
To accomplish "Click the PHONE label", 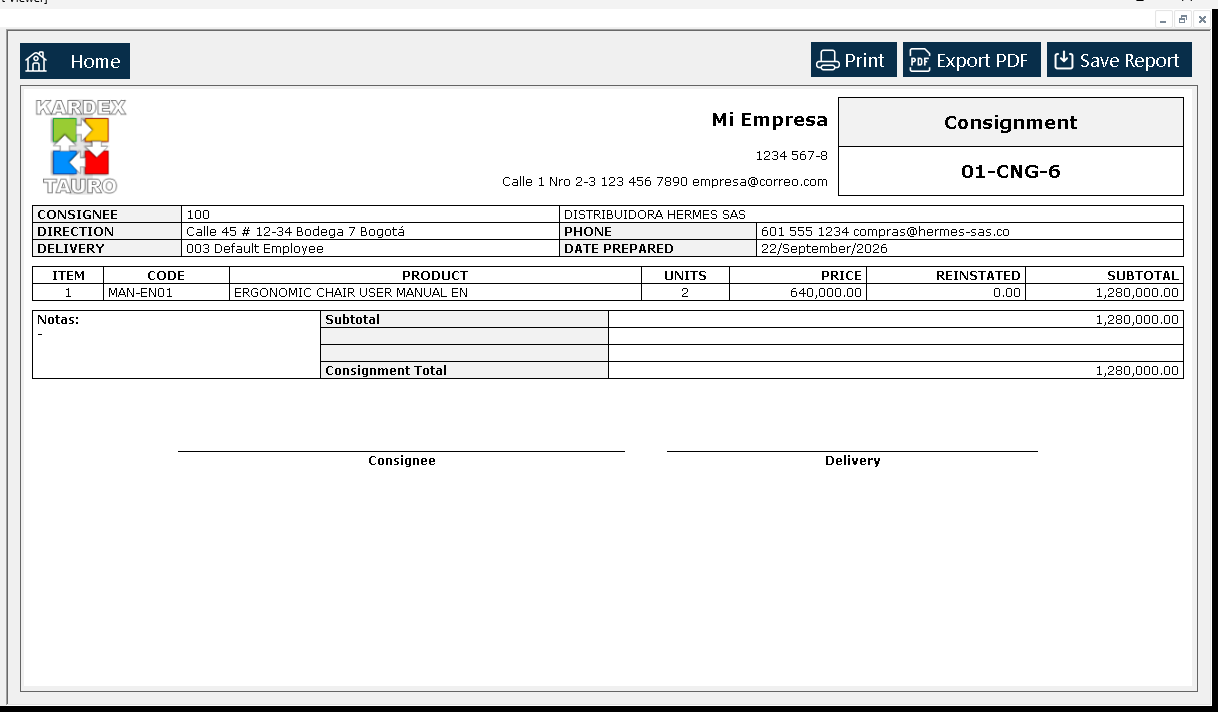I will (x=588, y=232).
